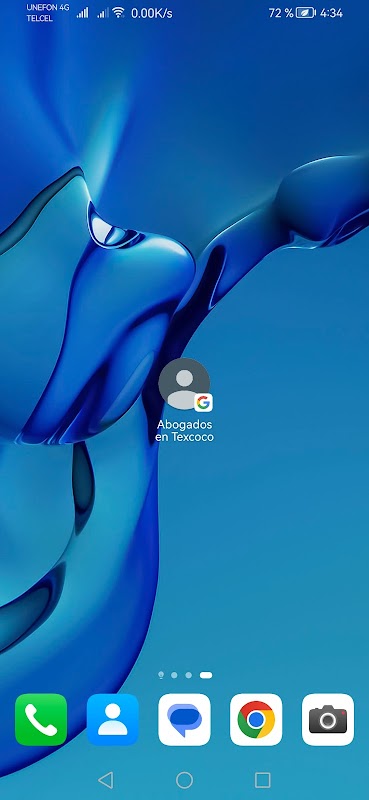Viewport: 369px width, 800px height.
Task: Tap the 72 % battery percentage
Action: coord(281,13)
